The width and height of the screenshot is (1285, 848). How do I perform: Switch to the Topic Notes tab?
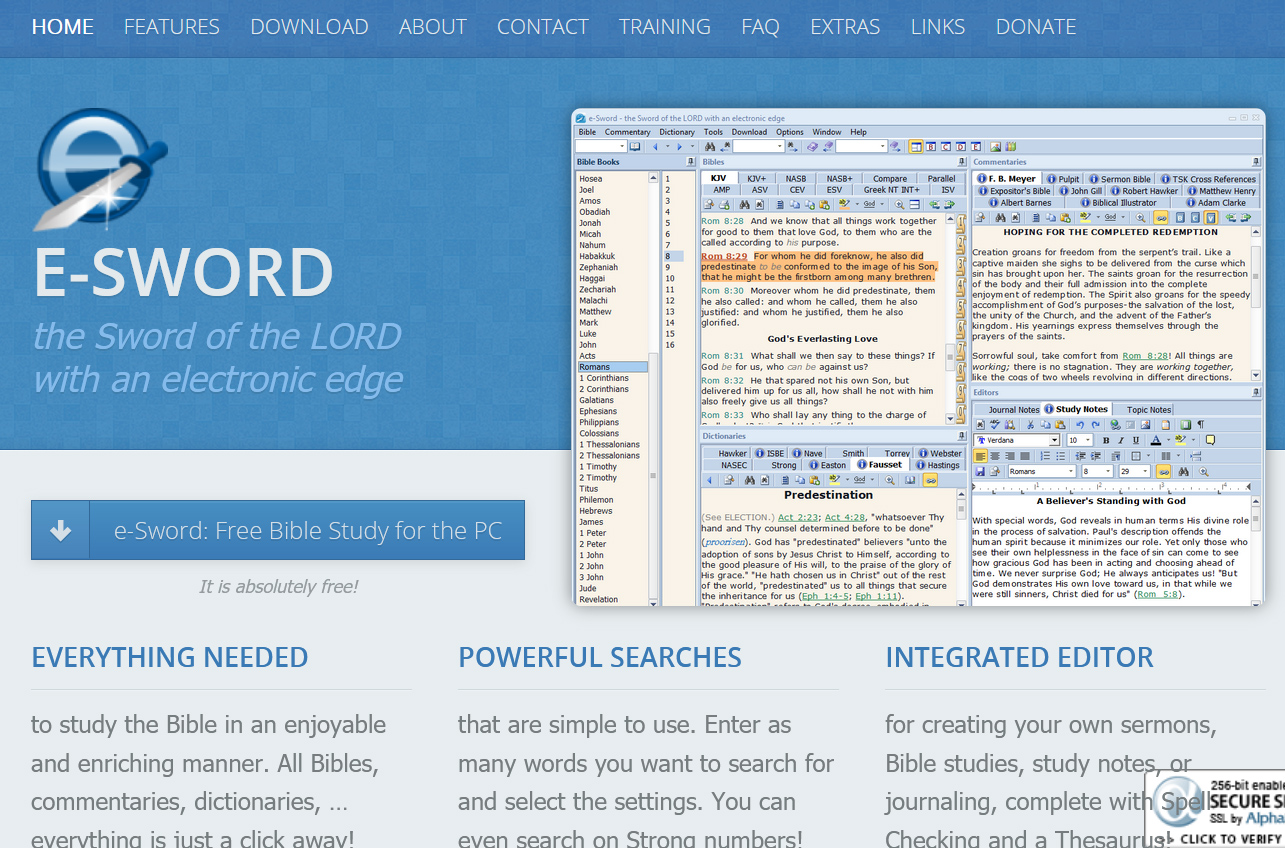[1149, 409]
